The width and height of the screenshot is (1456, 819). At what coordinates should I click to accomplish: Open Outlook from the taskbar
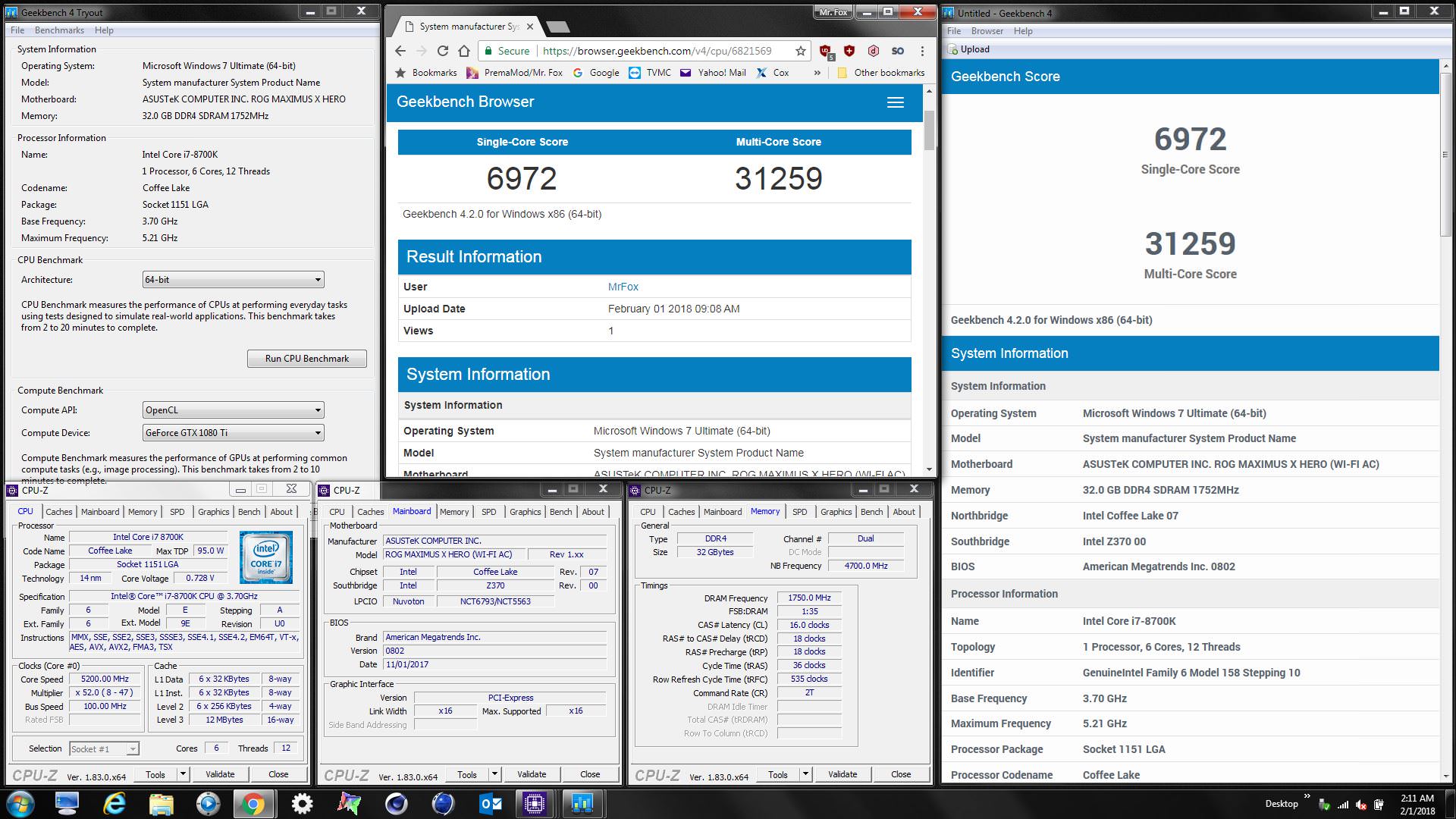tap(490, 803)
